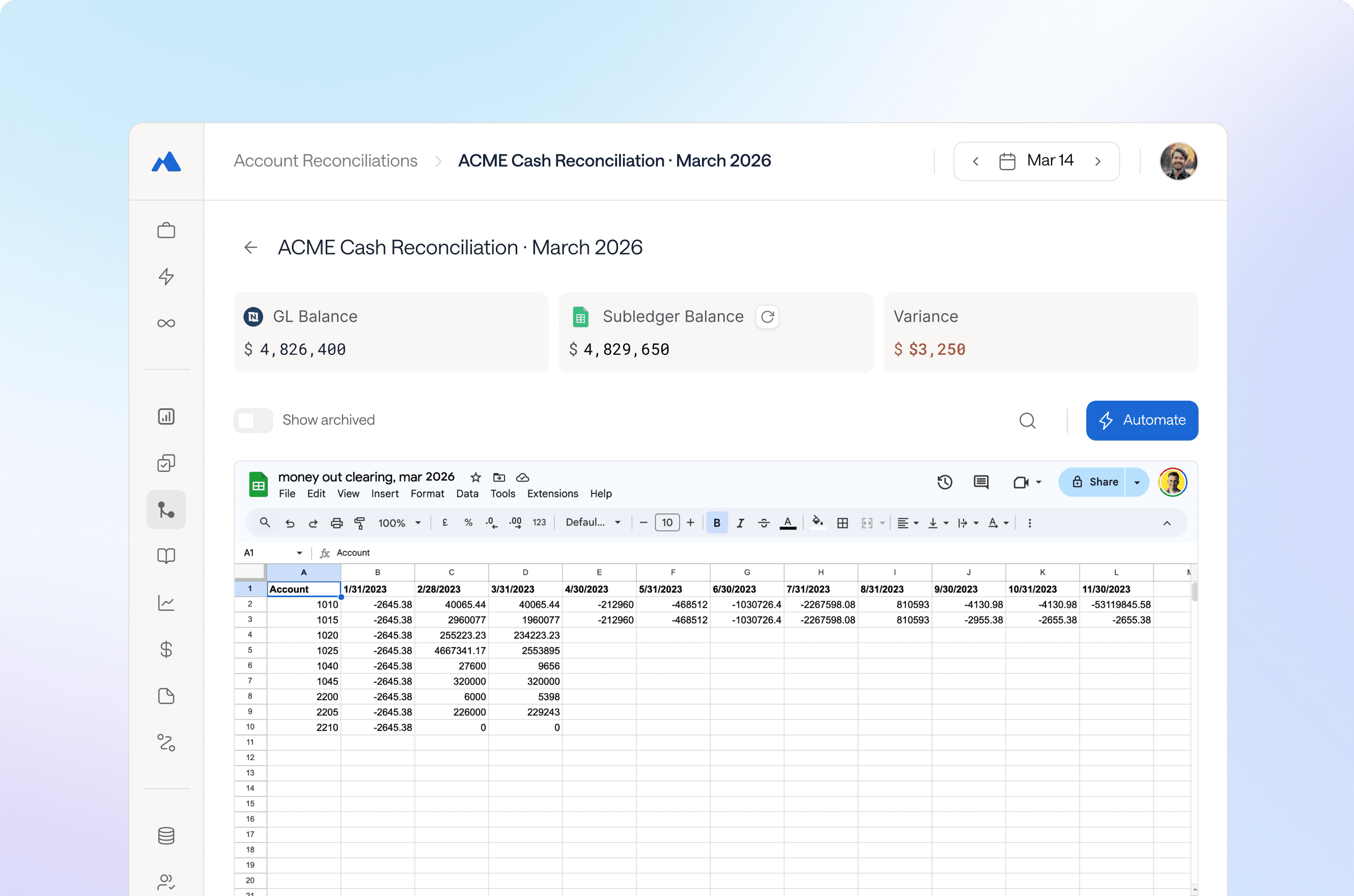1354x896 pixels.
Task: Open the document page sidebar icon
Action: (166, 696)
